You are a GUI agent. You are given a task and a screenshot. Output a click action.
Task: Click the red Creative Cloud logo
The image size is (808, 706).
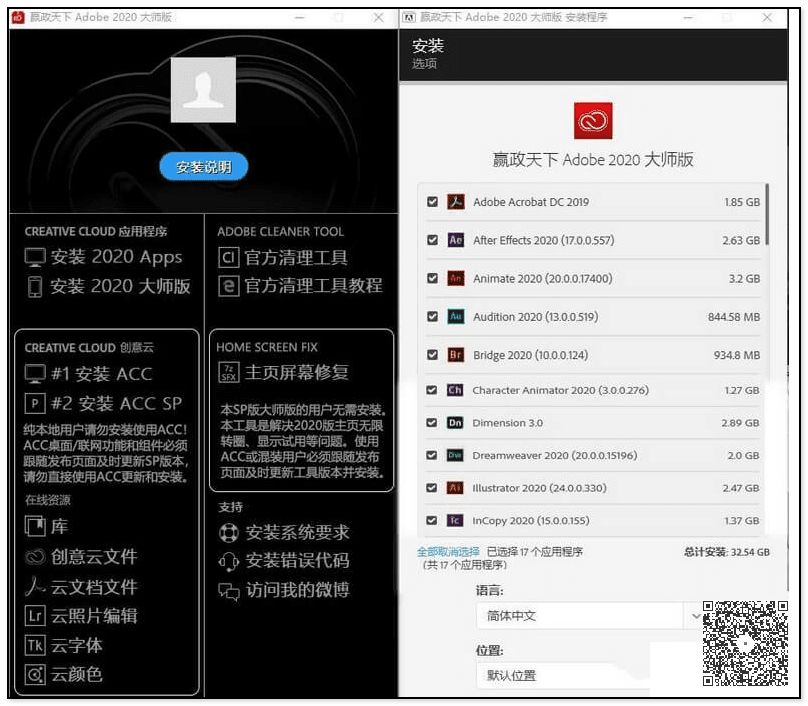(x=593, y=121)
